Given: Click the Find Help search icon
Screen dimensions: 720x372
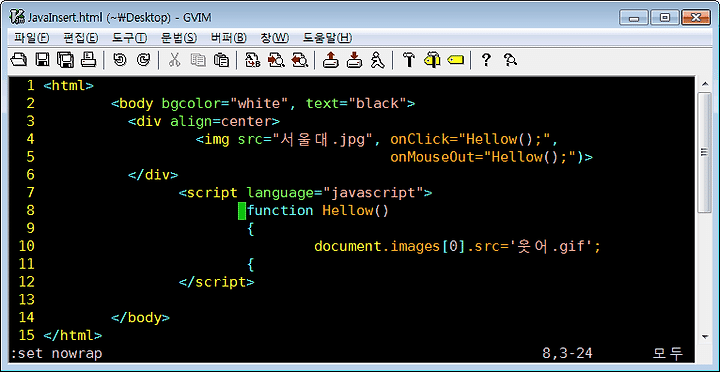Looking at the screenshot, I should click(x=510, y=60).
